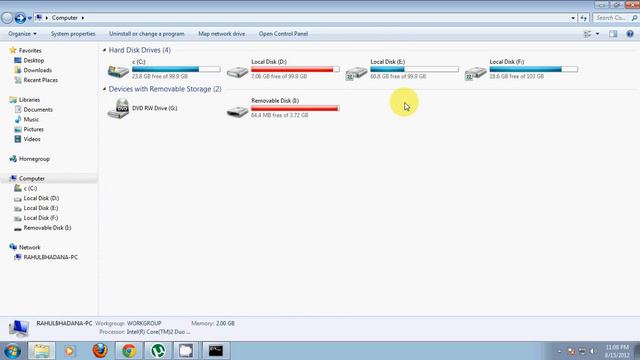Select Favorites in the navigation pane
The height and width of the screenshot is (360, 640).
click(x=30, y=51)
